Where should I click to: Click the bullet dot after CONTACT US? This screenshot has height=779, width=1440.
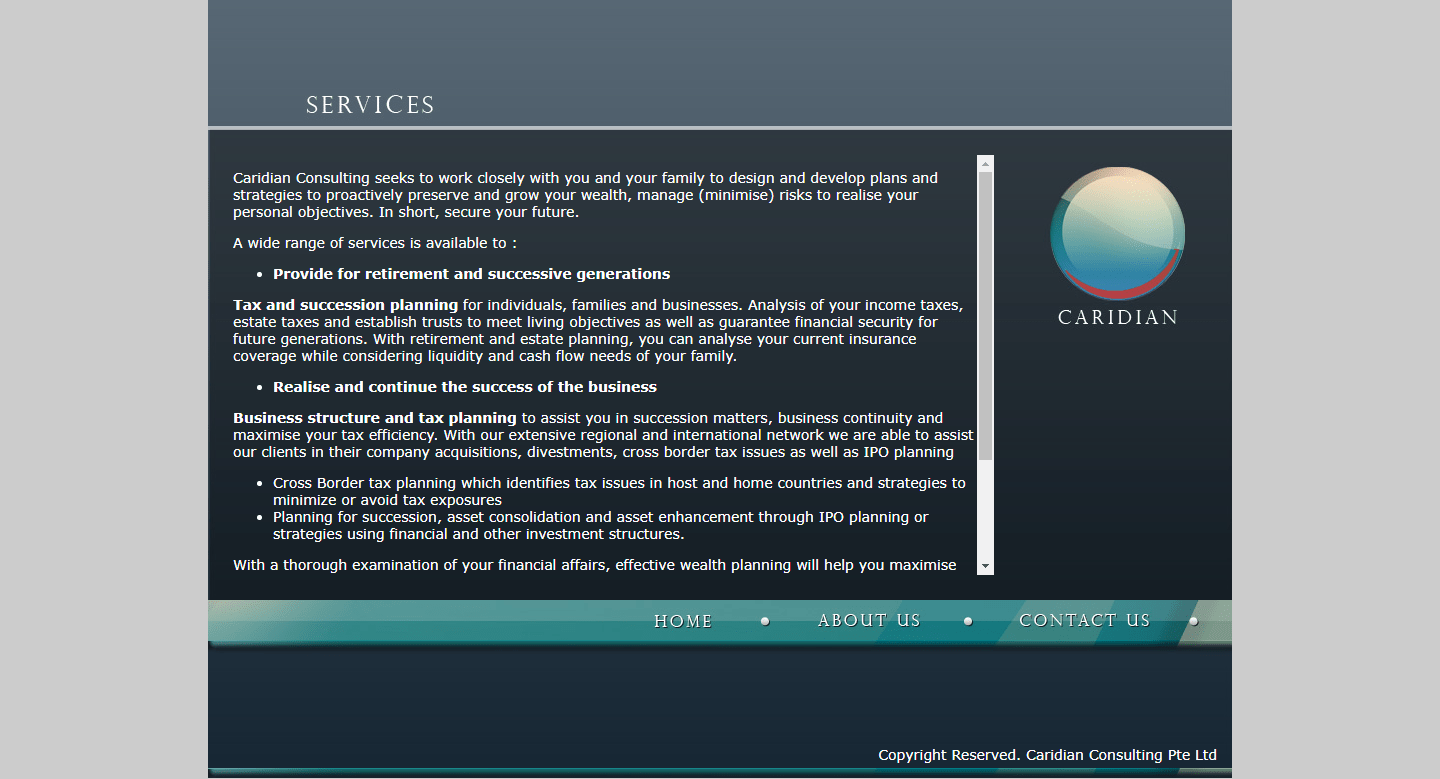pyautogui.click(x=1194, y=621)
